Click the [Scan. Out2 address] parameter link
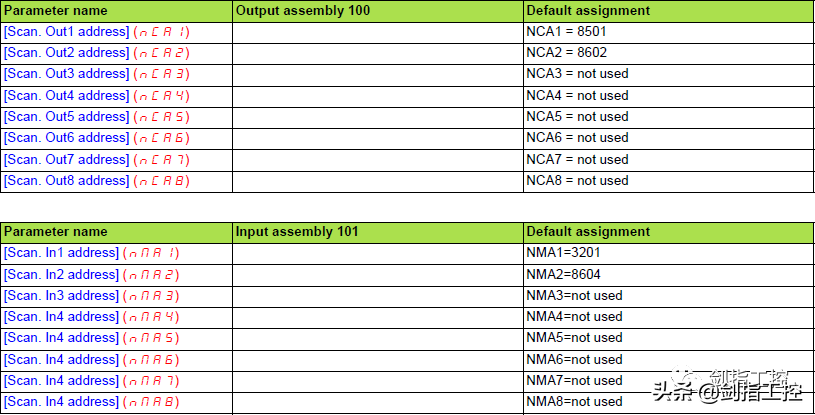 [x=66, y=53]
